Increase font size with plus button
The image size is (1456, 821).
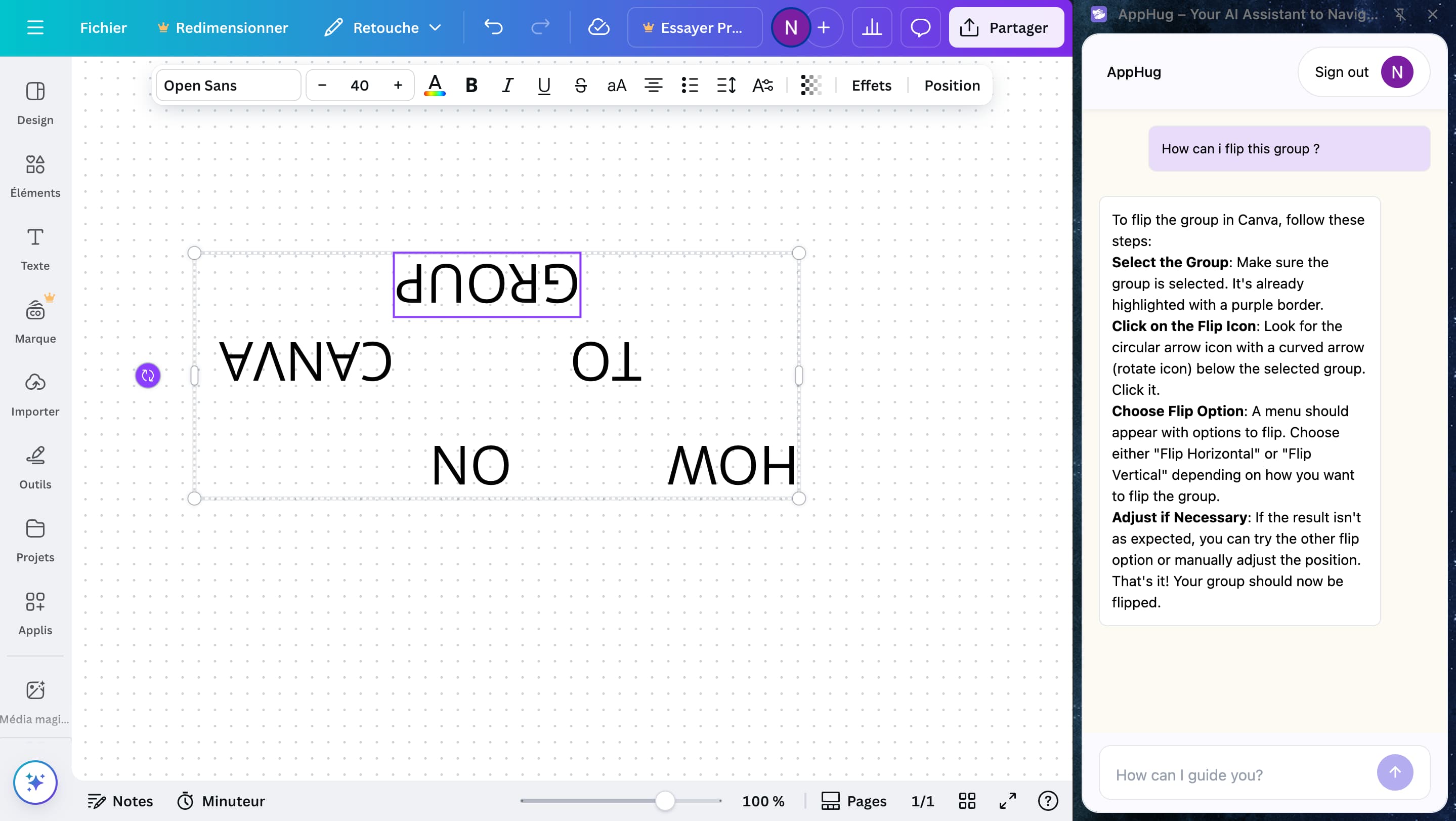tap(398, 86)
